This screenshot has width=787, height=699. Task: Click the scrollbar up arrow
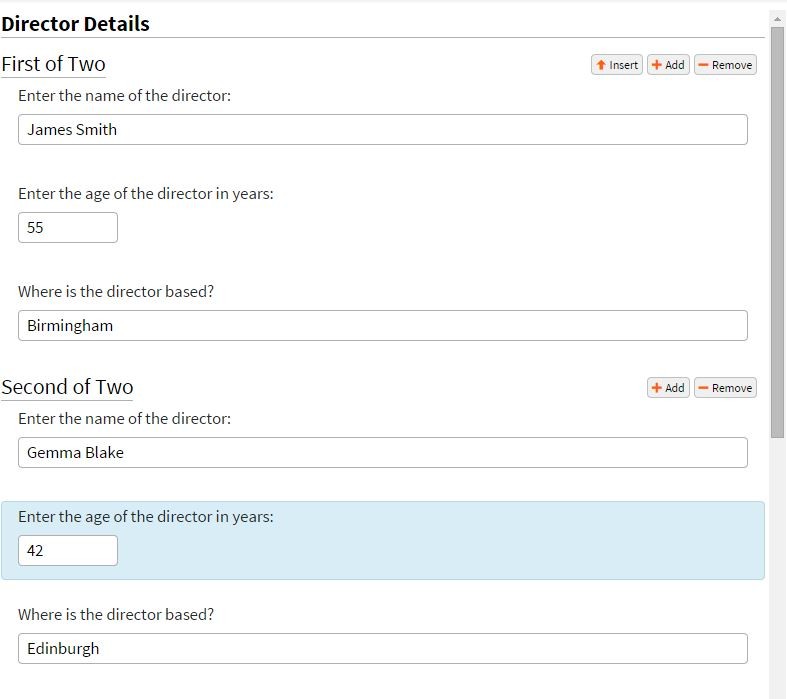coord(777,18)
